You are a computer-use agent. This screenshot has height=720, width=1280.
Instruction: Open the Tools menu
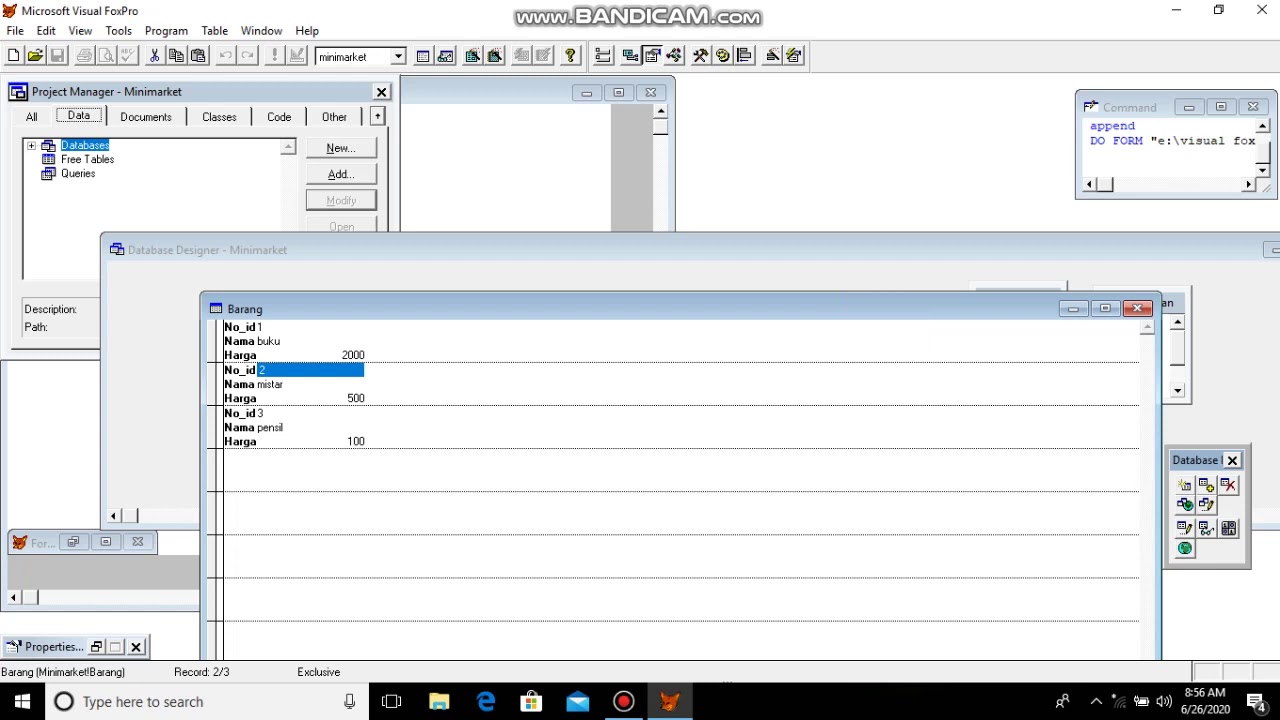(x=118, y=31)
